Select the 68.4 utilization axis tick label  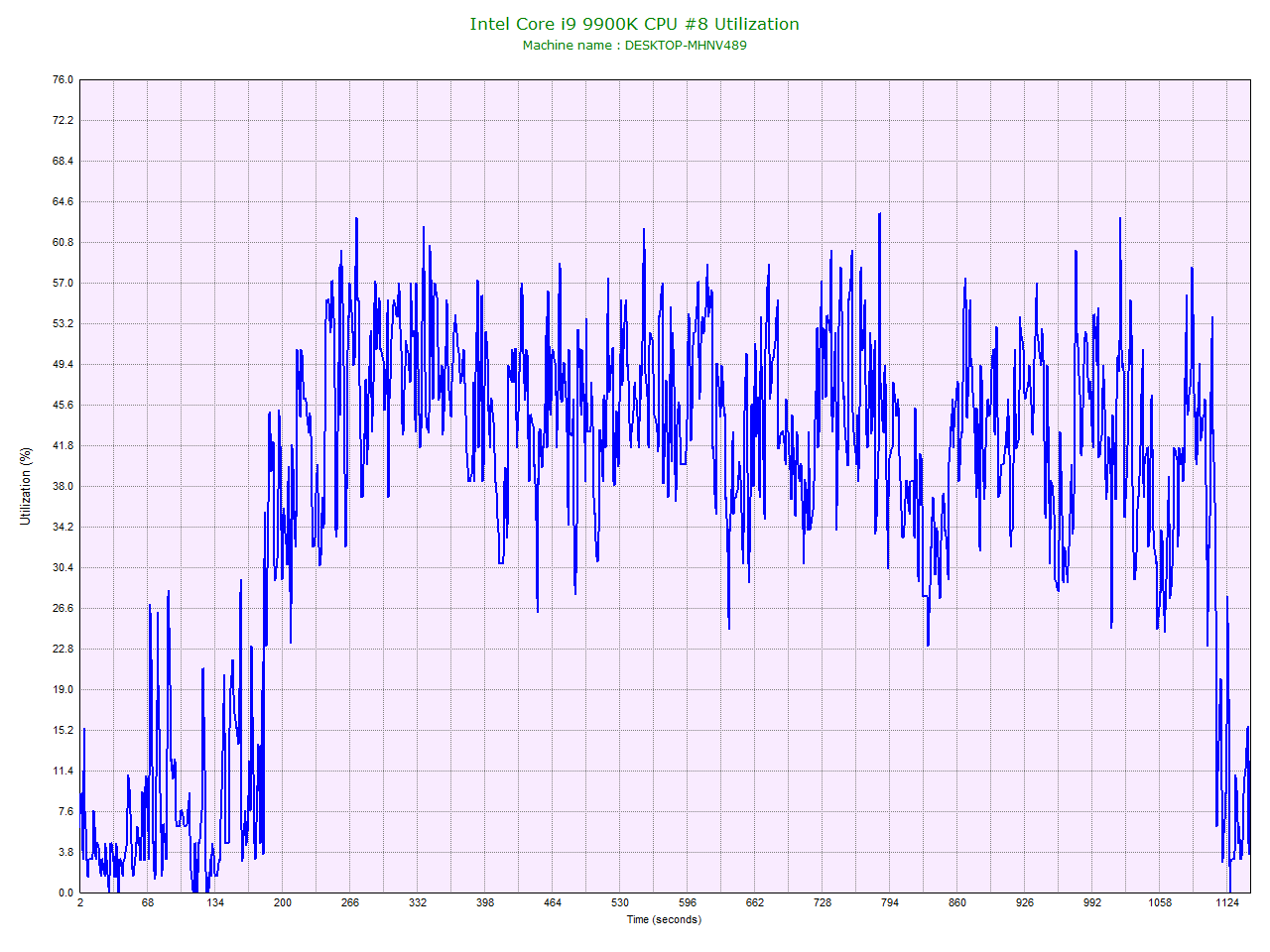(x=63, y=161)
